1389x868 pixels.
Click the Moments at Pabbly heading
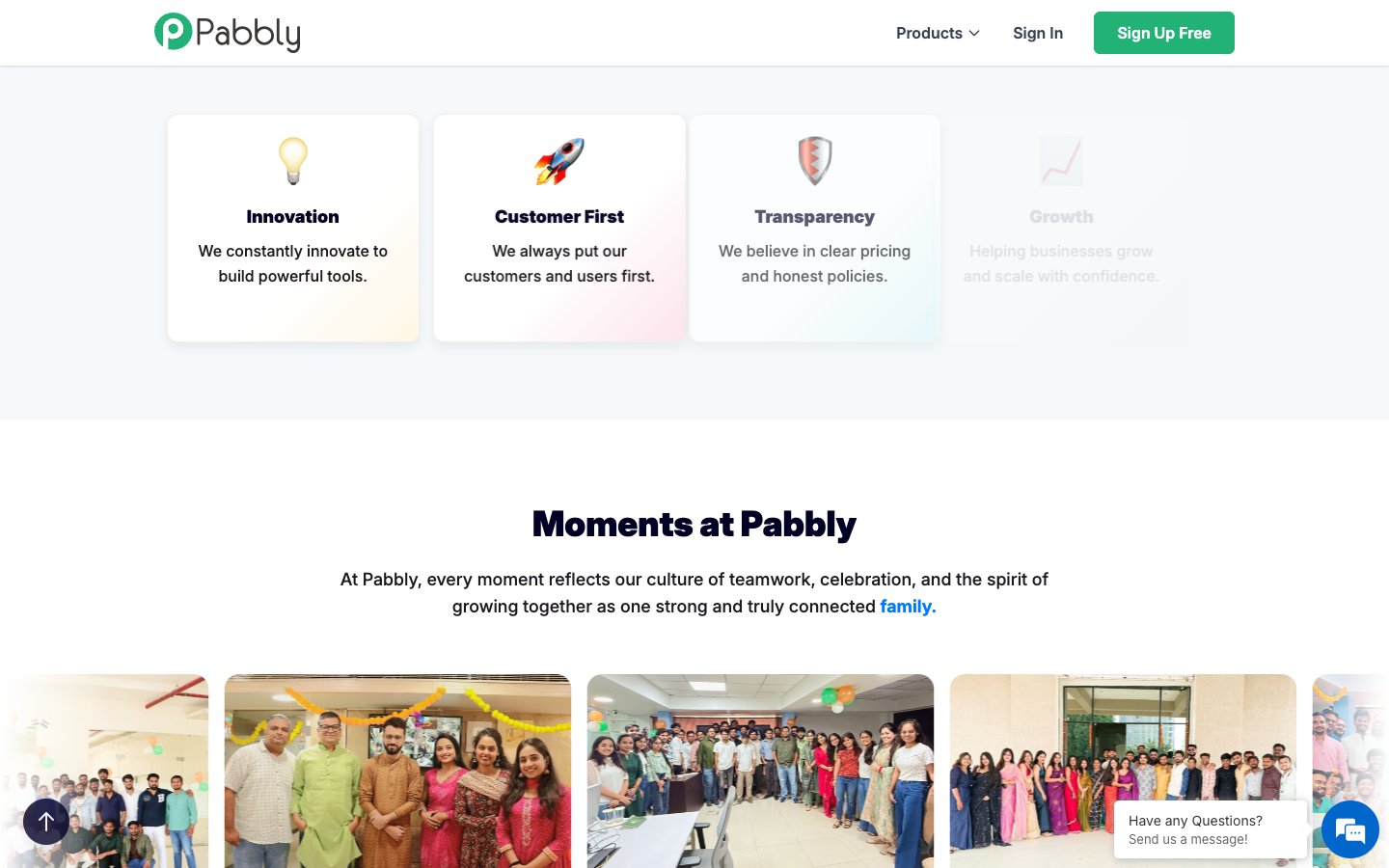click(694, 525)
